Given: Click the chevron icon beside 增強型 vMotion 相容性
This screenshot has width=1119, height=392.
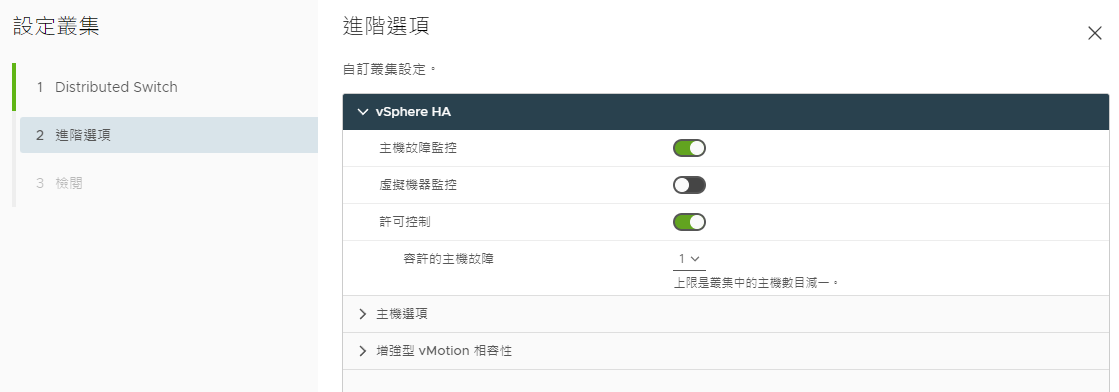Looking at the screenshot, I should [363, 351].
